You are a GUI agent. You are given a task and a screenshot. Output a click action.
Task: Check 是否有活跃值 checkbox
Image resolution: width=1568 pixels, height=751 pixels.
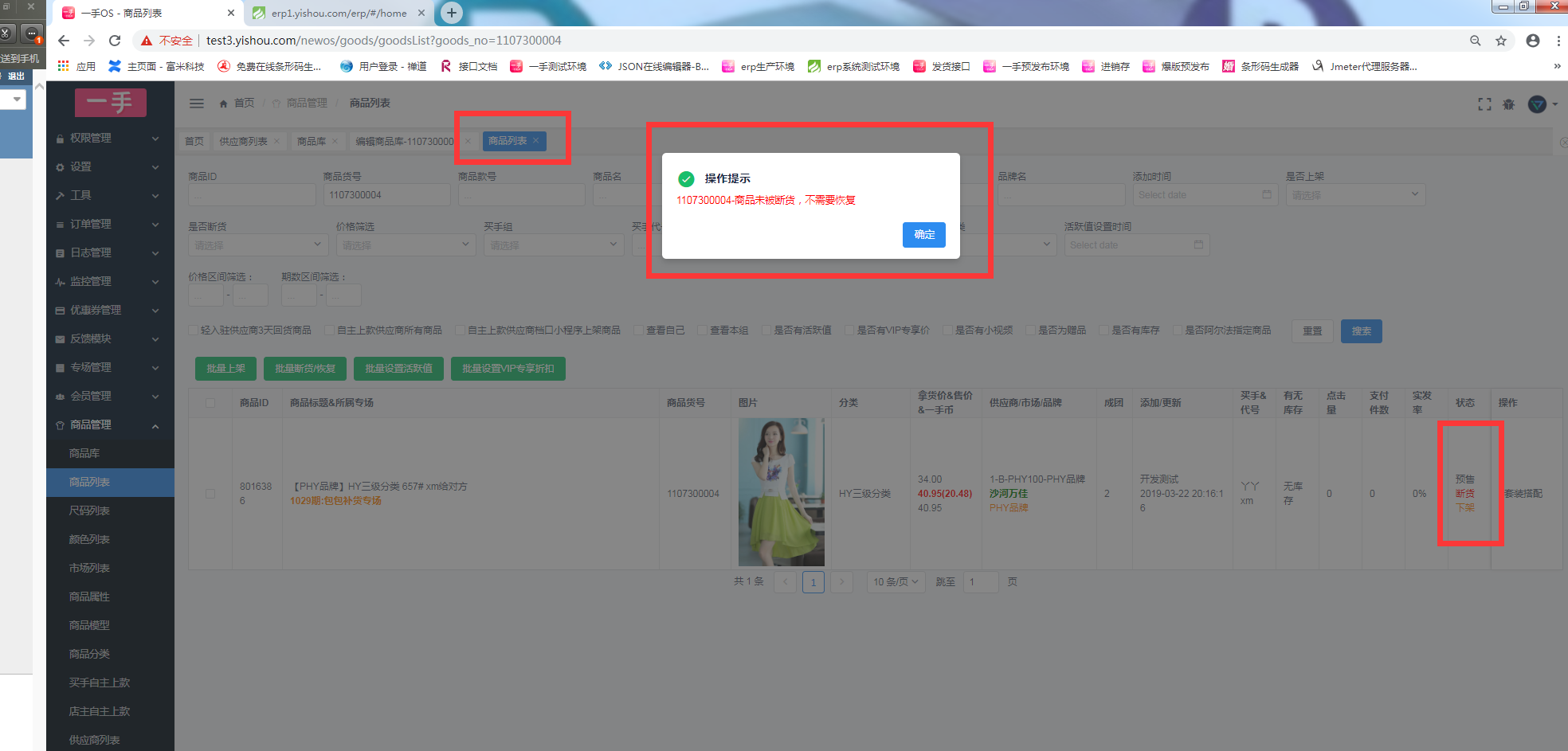pyautogui.click(x=766, y=331)
